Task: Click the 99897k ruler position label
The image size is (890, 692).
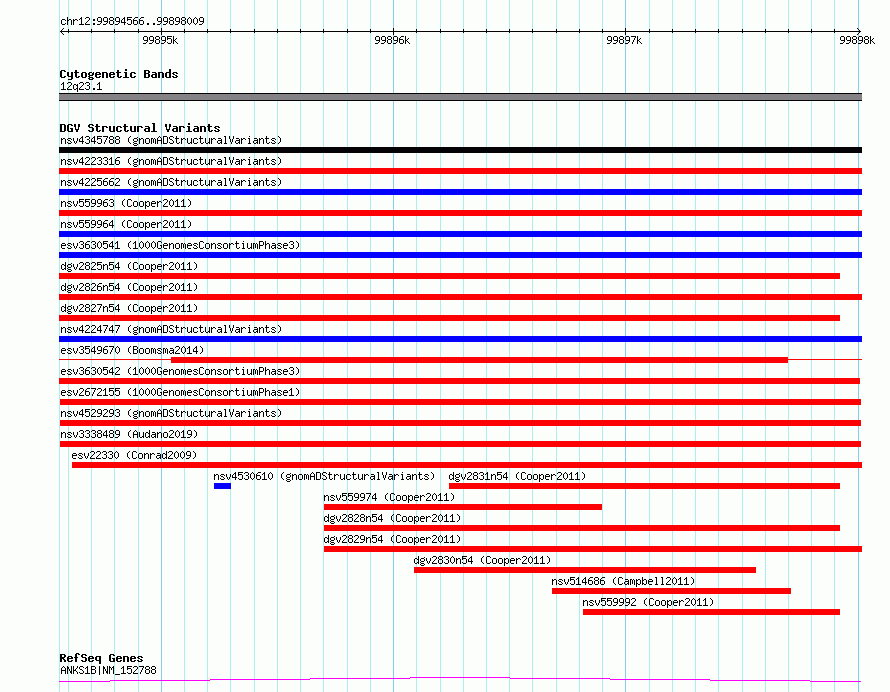Action: 624,40
